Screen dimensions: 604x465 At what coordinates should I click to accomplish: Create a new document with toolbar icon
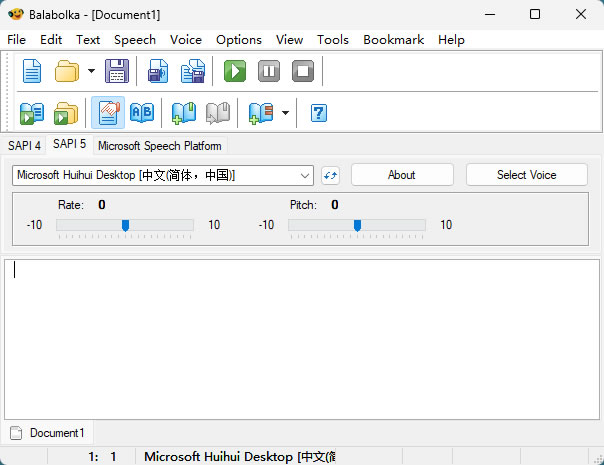(32, 71)
